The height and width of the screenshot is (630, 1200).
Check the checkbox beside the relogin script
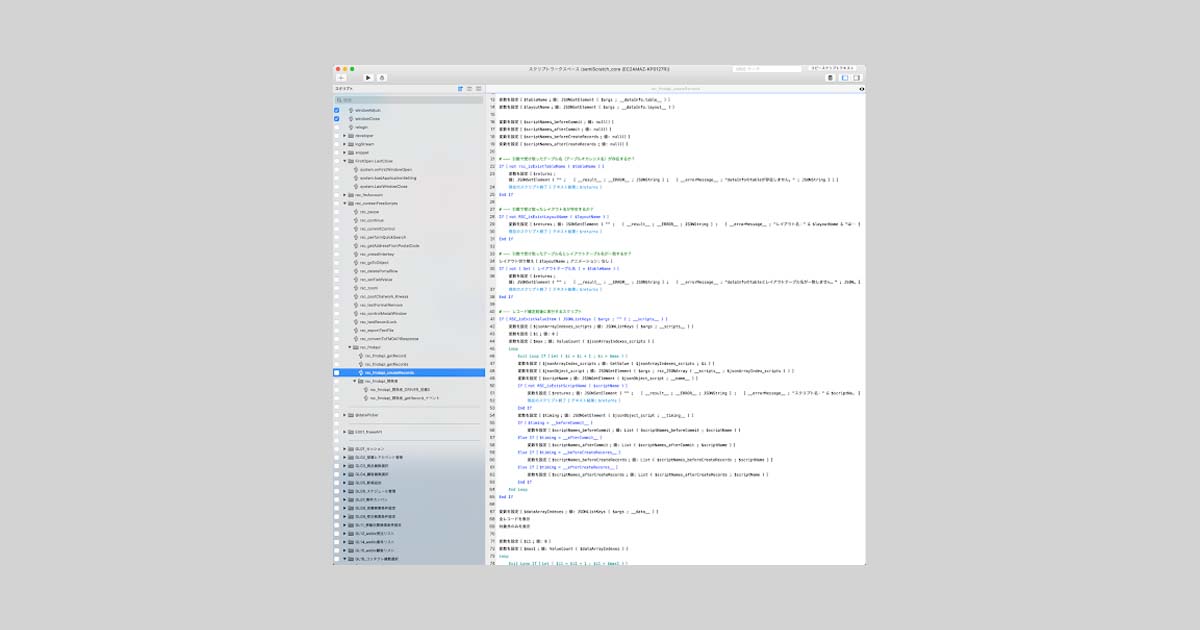(x=336, y=127)
